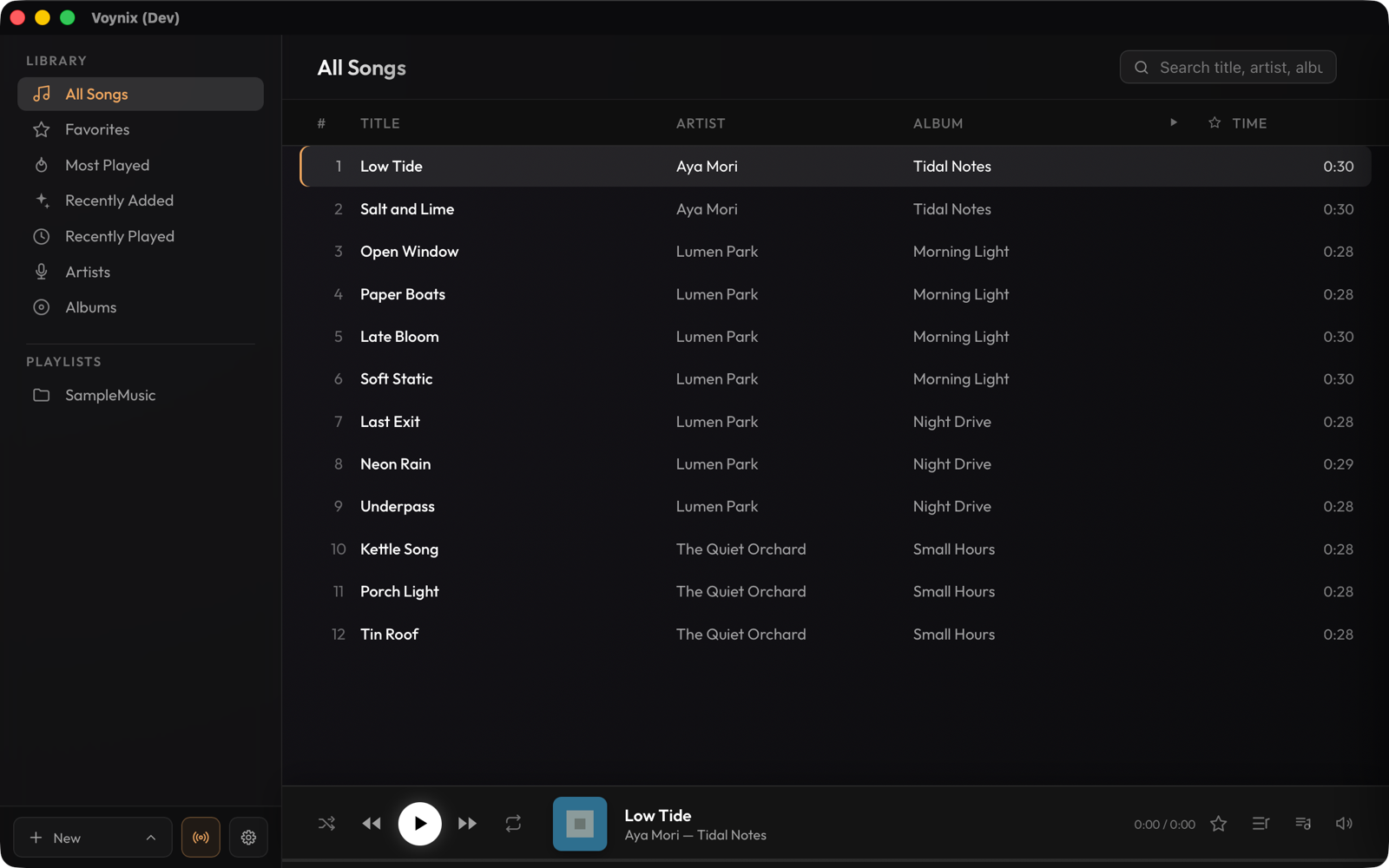Sort by the ARTIST column header
The width and height of the screenshot is (1389, 868).
tap(701, 123)
